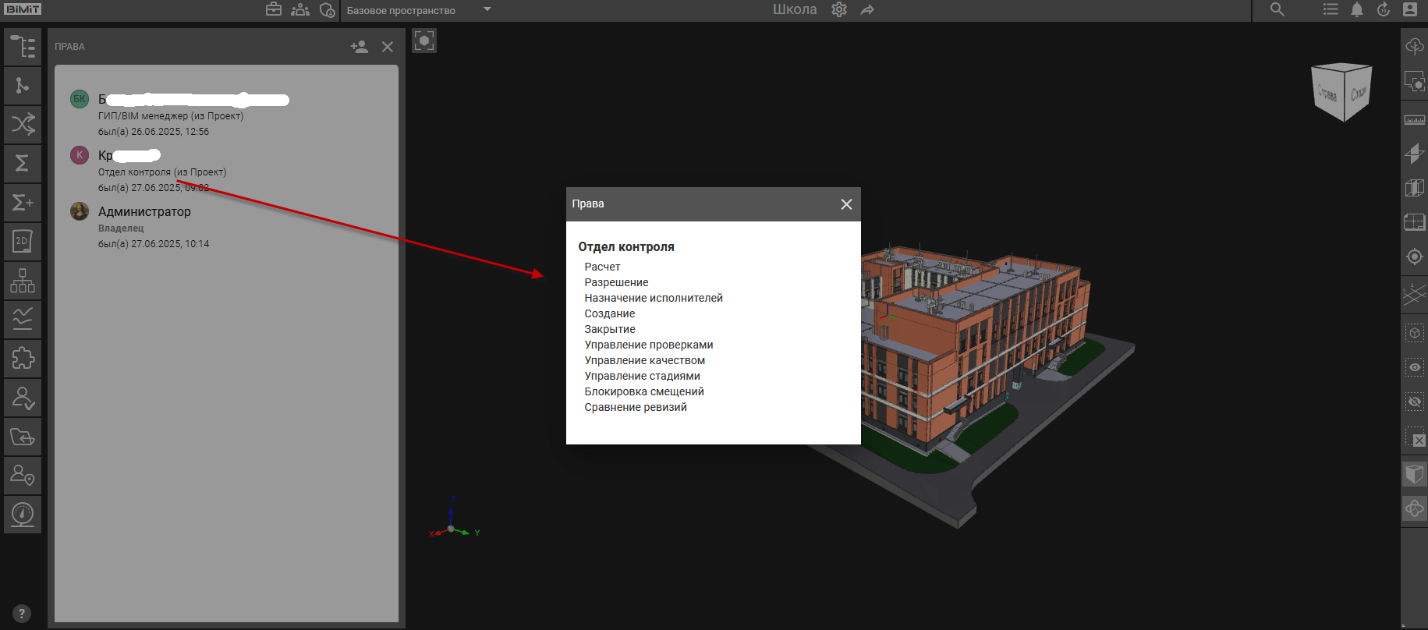This screenshot has width=1428, height=630.
Task: Click the 3D navigation view cube
Action: point(1342,93)
